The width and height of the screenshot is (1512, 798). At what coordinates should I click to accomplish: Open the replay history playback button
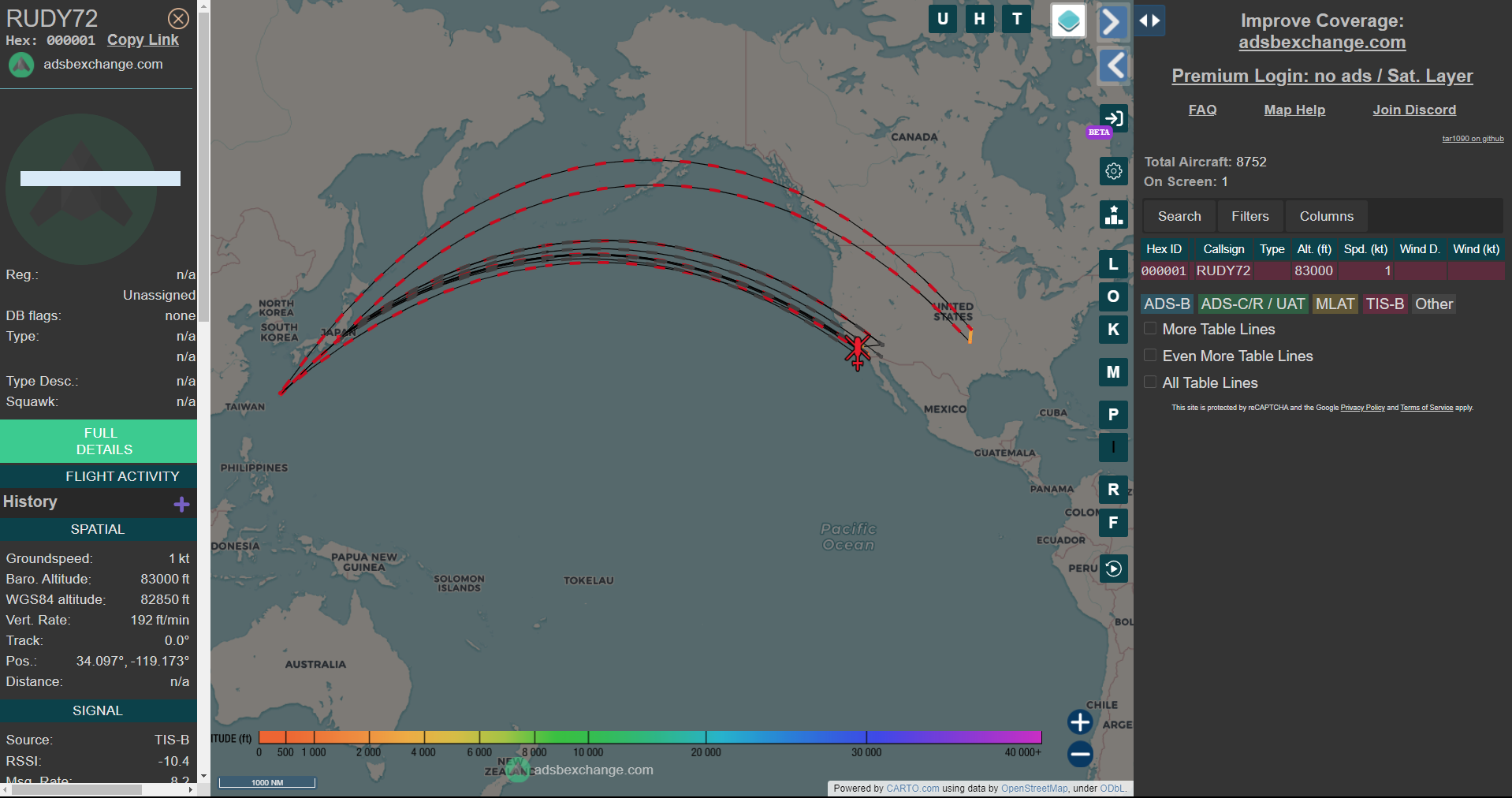1113,569
